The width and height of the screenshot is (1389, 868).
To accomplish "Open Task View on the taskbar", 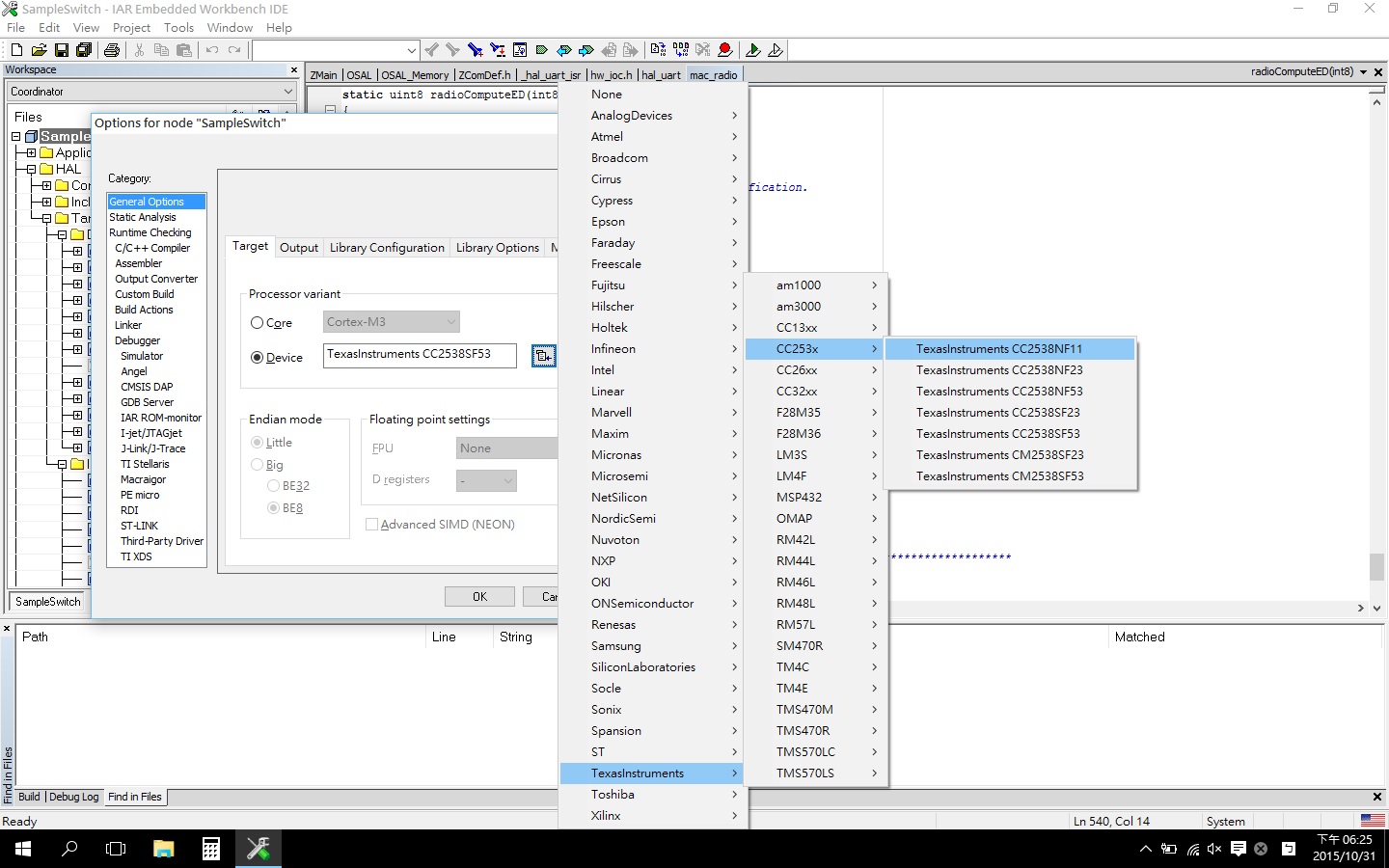I will tap(116, 849).
